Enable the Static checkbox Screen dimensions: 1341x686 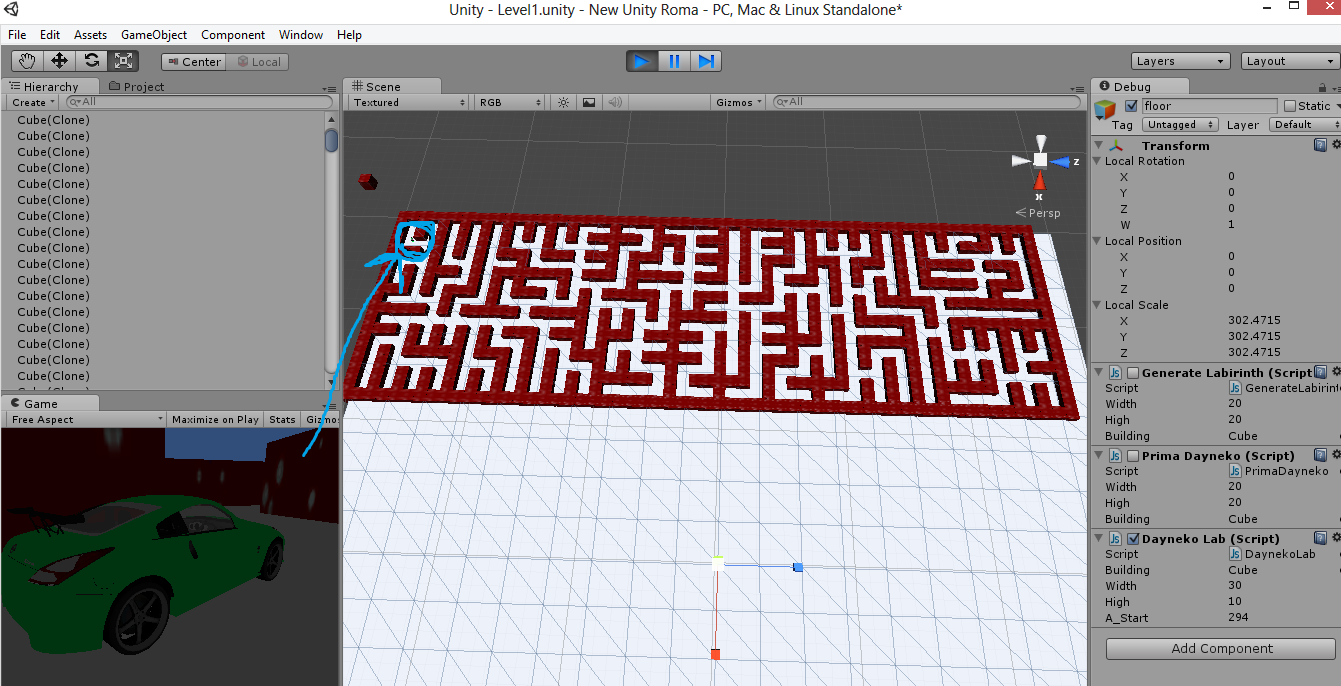pos(1290,106)
